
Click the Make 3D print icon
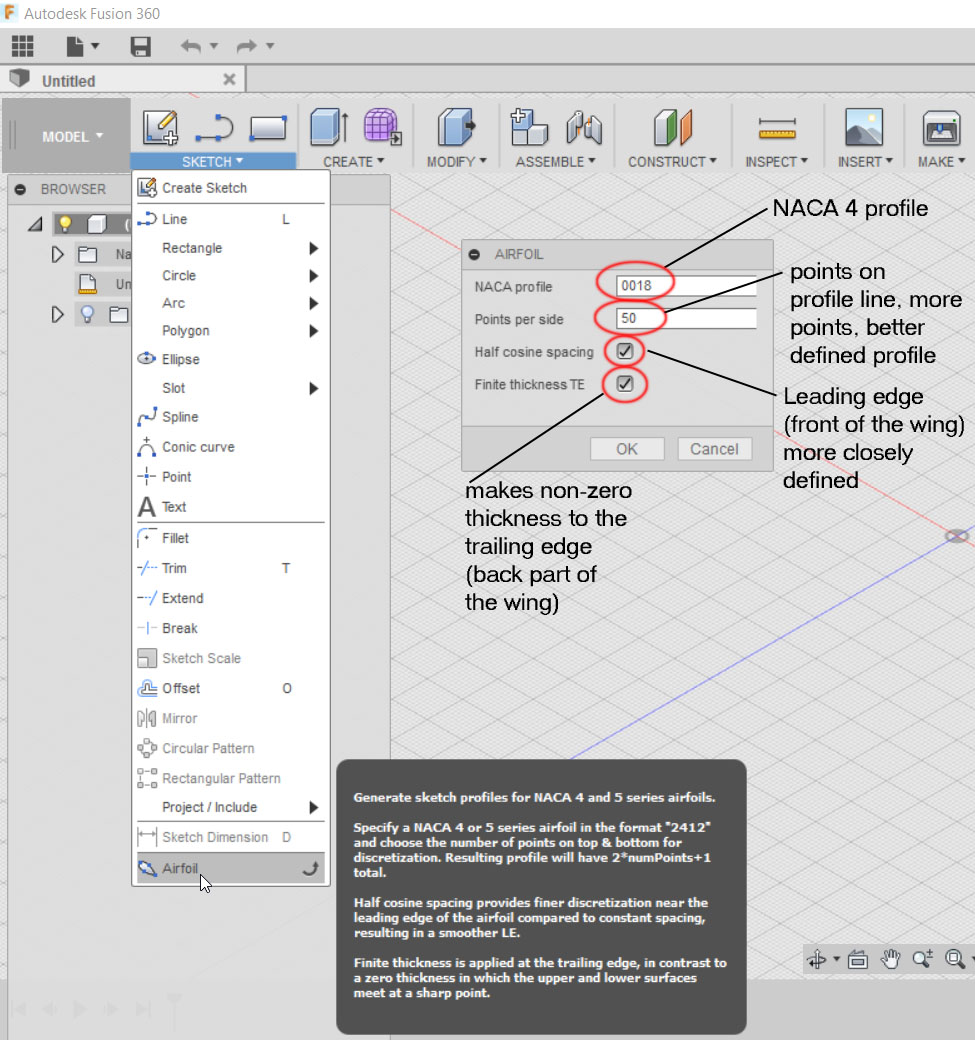point(941,127)
